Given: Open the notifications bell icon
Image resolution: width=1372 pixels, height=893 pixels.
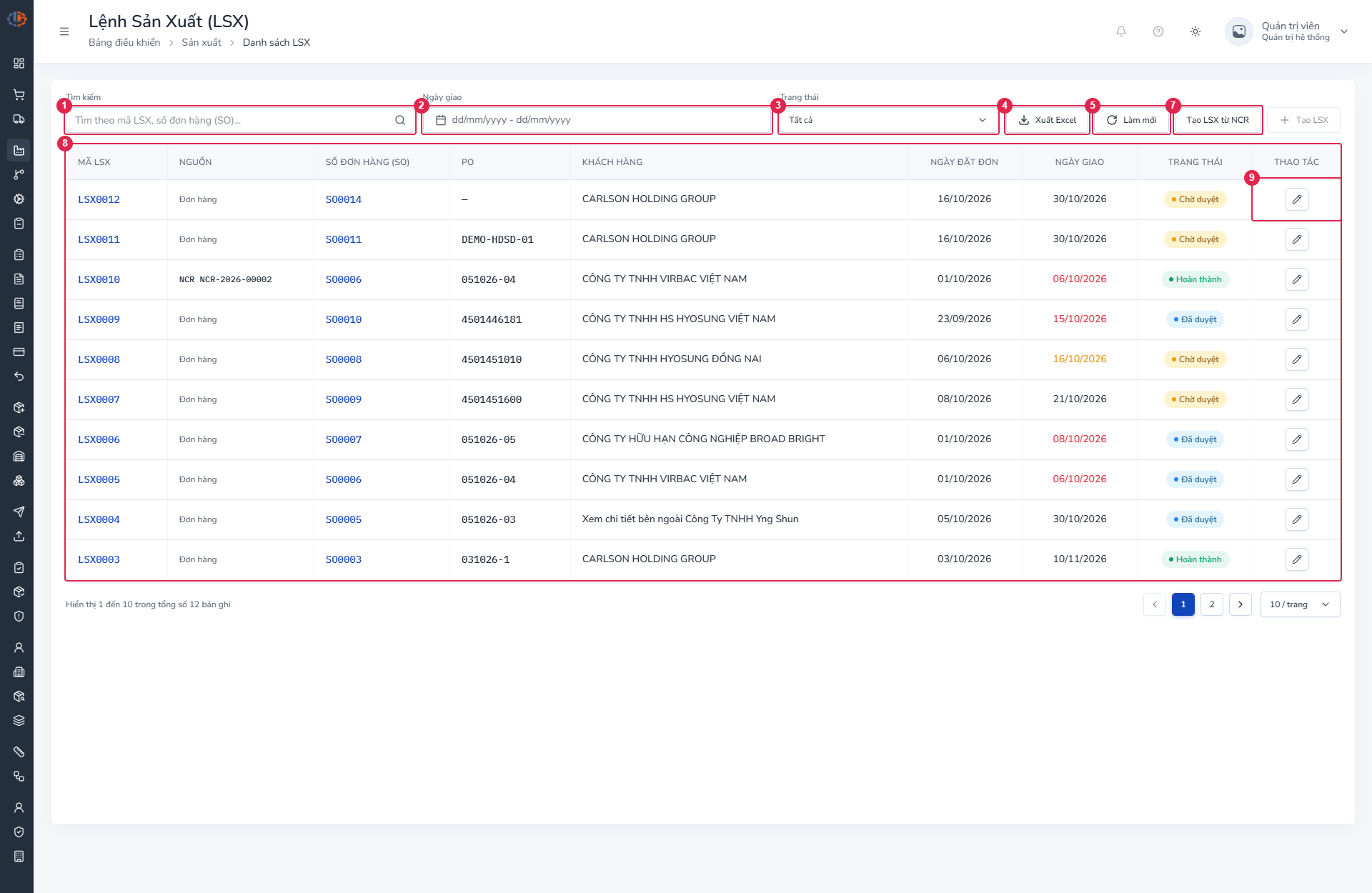Looking at the screenshot, I should (x=1121, y=31).
